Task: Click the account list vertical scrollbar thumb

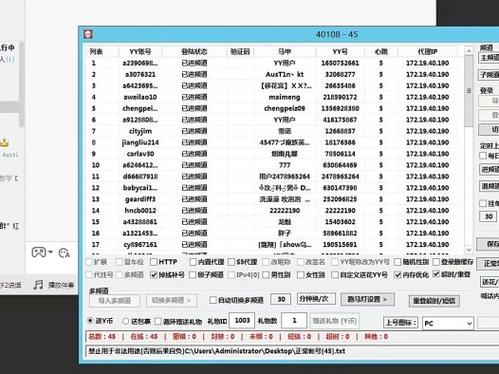Action: 469,91
